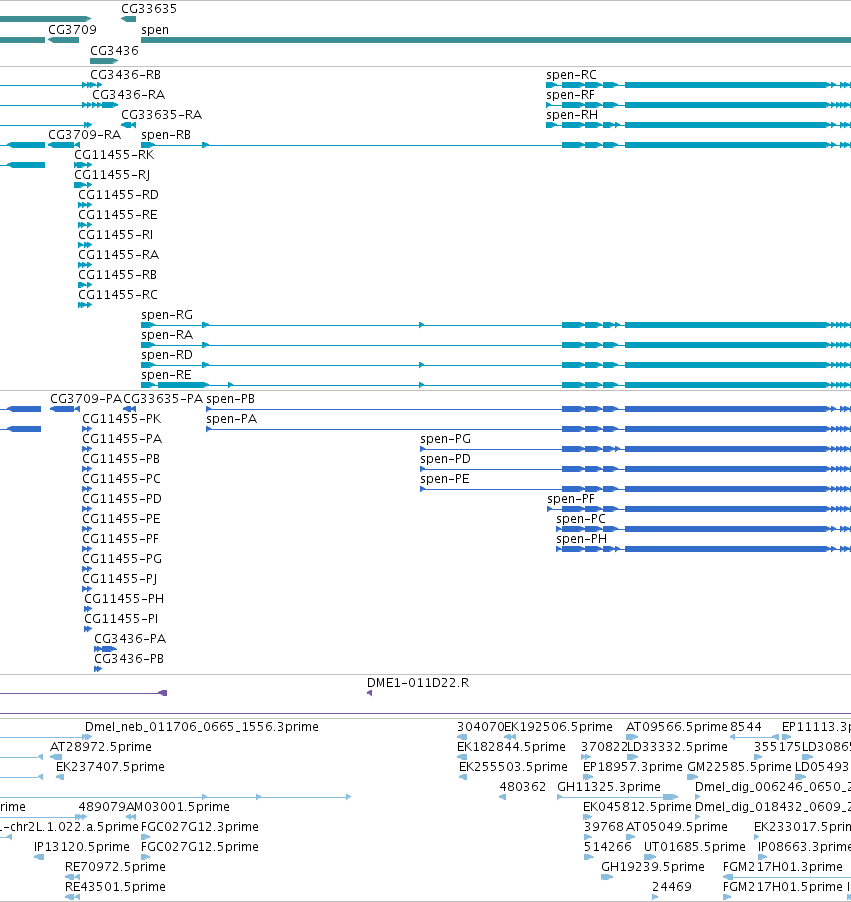Click the CG11455-RB transcript label
This screenshot has width=851, height=902.
point(117,274)
